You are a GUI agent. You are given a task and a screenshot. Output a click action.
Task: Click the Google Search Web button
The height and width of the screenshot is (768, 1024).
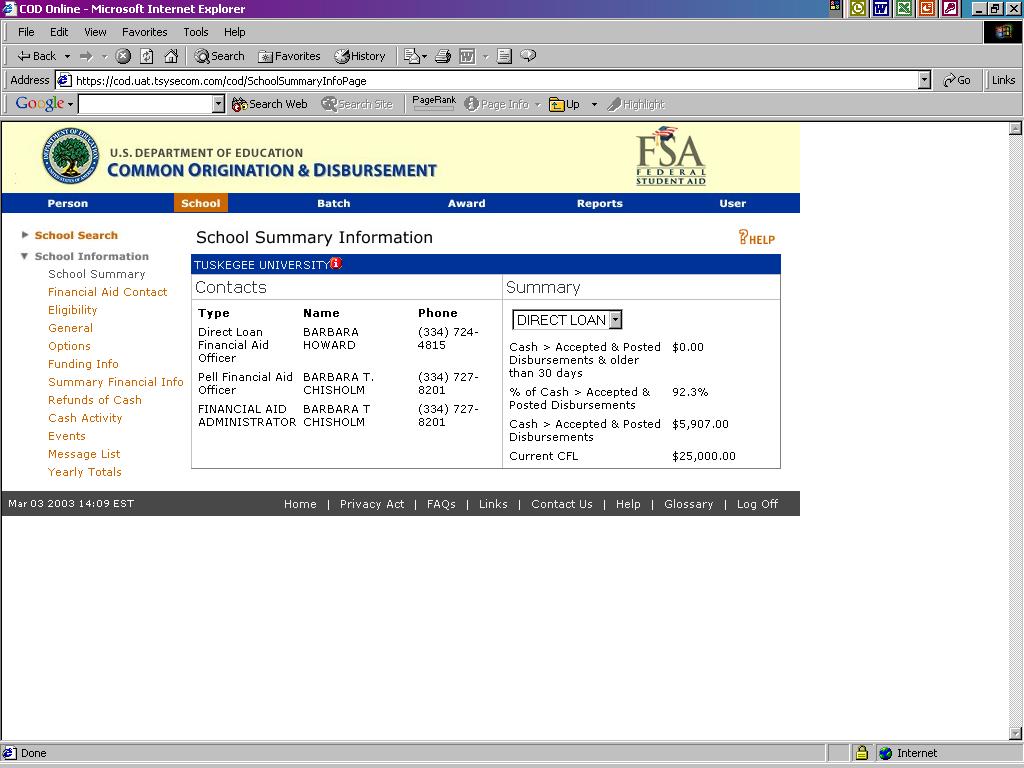[270, 104]
